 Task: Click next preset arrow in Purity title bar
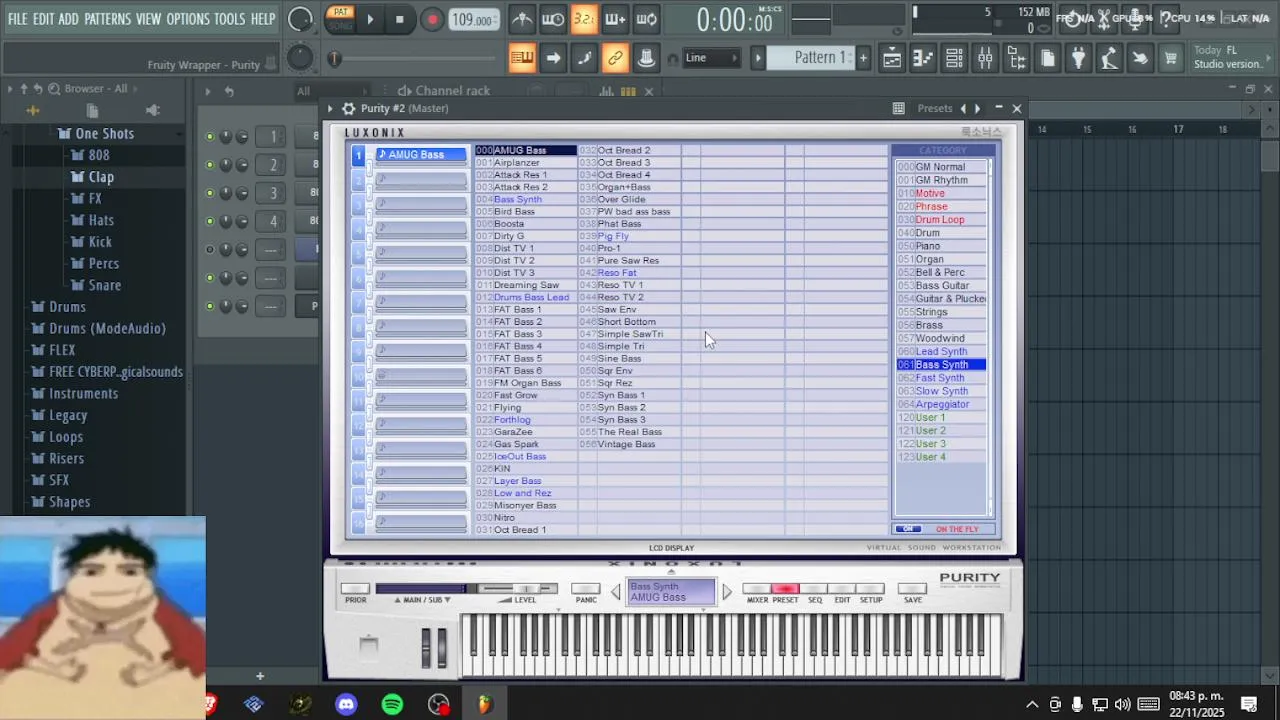click(977, 108)
